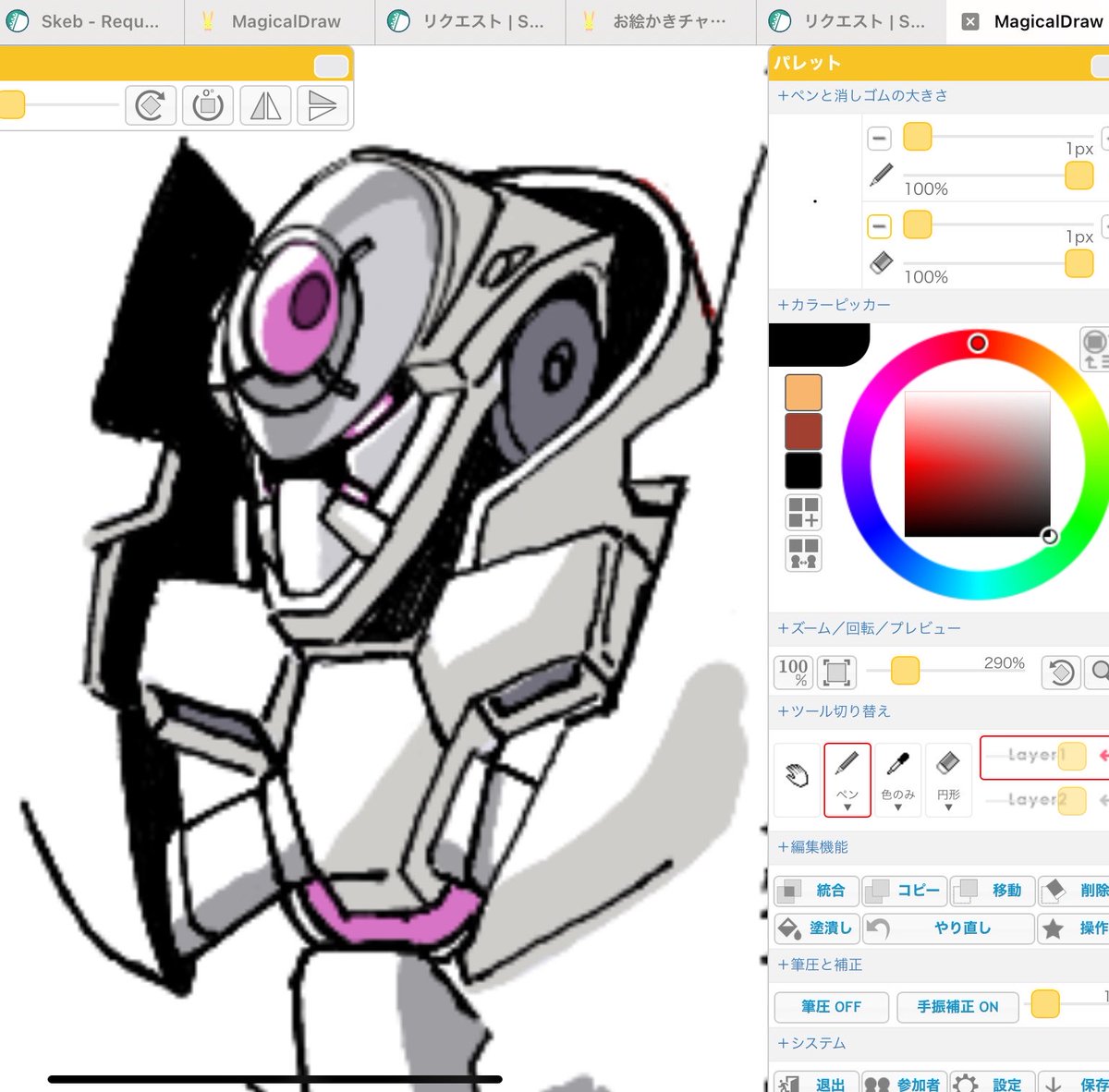Screen dimensions: 1109x1092
Task: Click the コピー copy layer button
Action: [905, 891]
